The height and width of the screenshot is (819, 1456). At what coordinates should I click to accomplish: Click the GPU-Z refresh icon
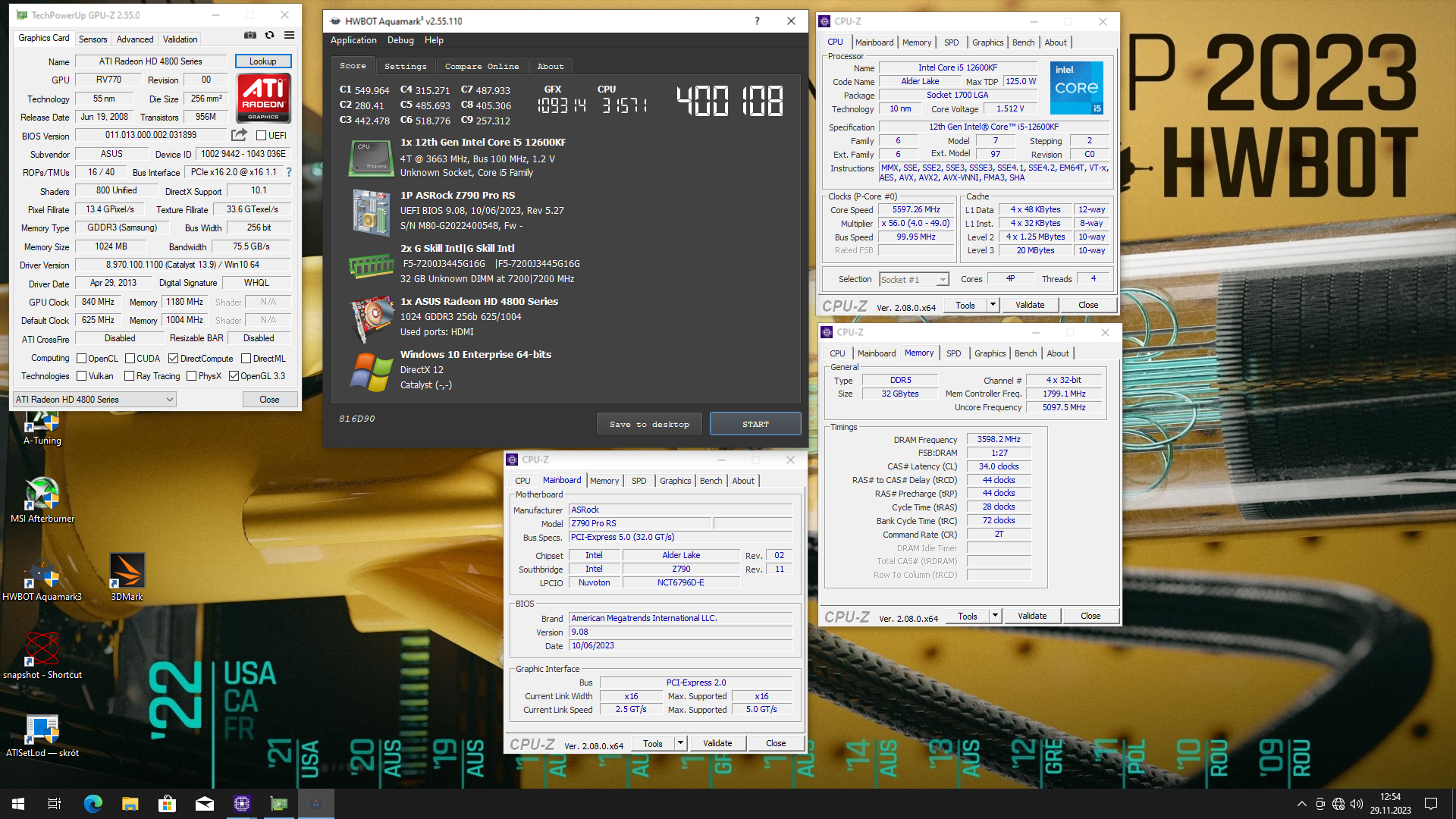269,35
